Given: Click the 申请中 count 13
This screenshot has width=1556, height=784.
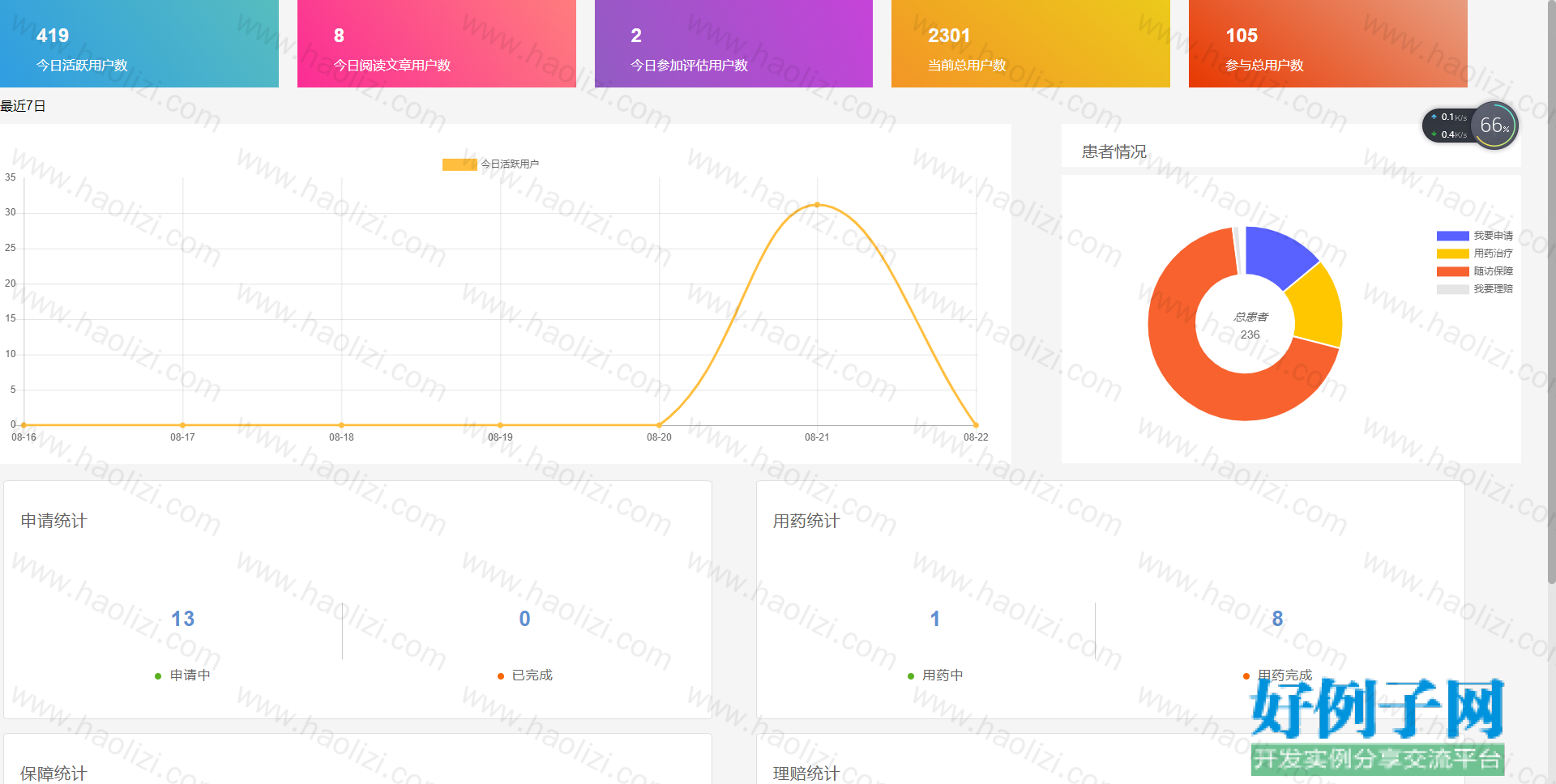Looking at the screenshot, I should tap(182, 619).
